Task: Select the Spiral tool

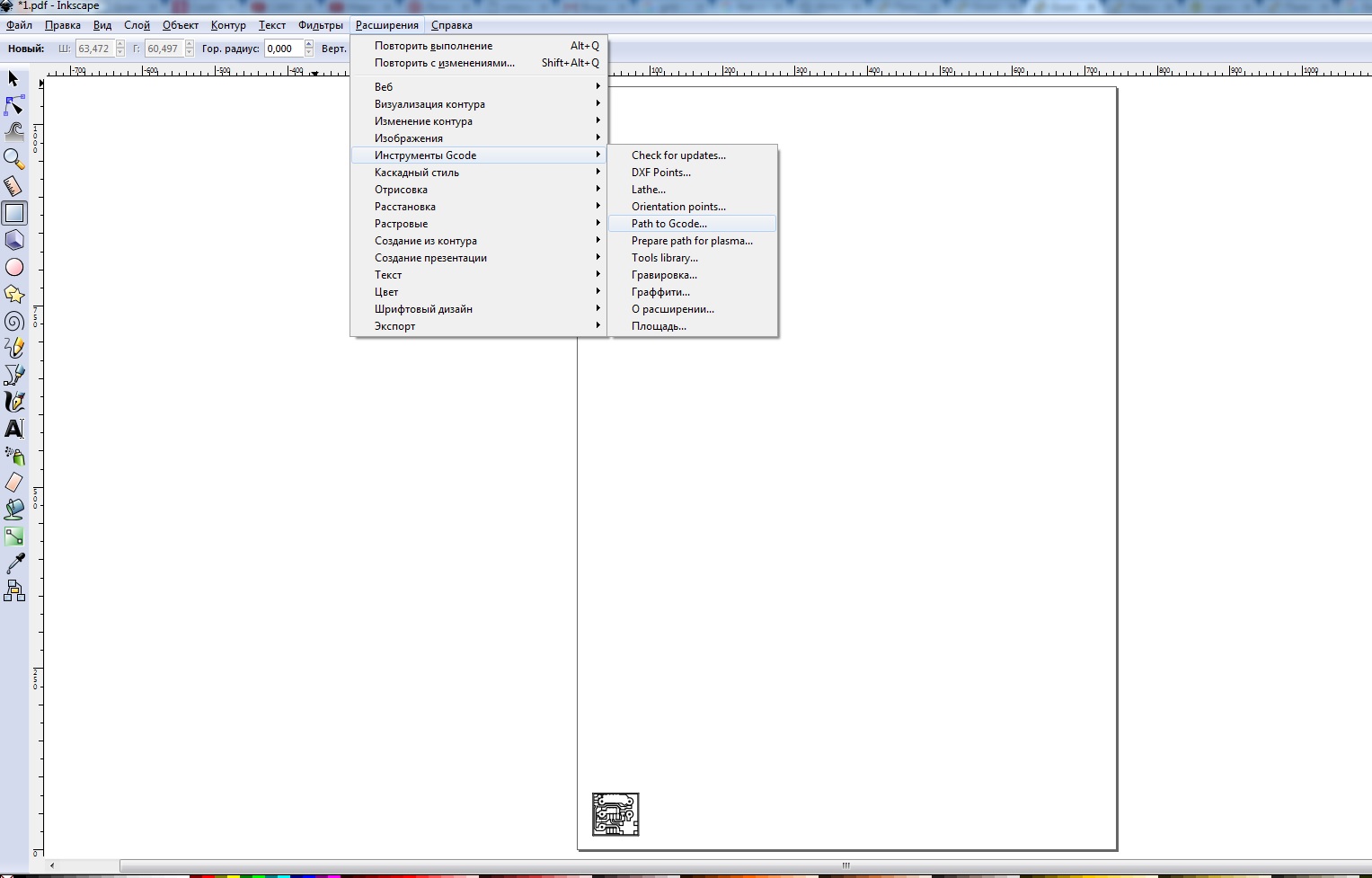Action: coord(14,321)
